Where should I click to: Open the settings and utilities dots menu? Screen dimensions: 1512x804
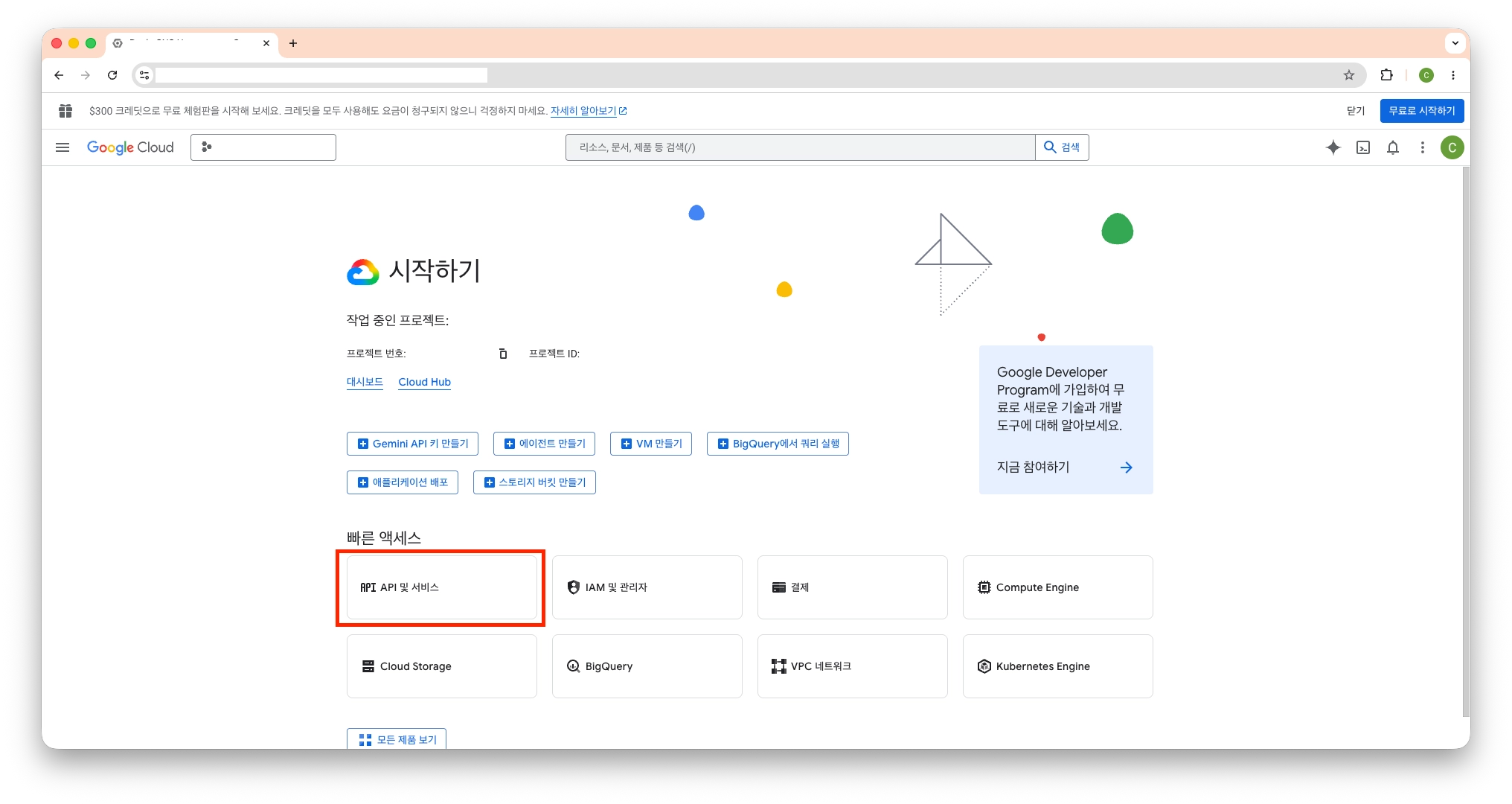coord(1423,147)
